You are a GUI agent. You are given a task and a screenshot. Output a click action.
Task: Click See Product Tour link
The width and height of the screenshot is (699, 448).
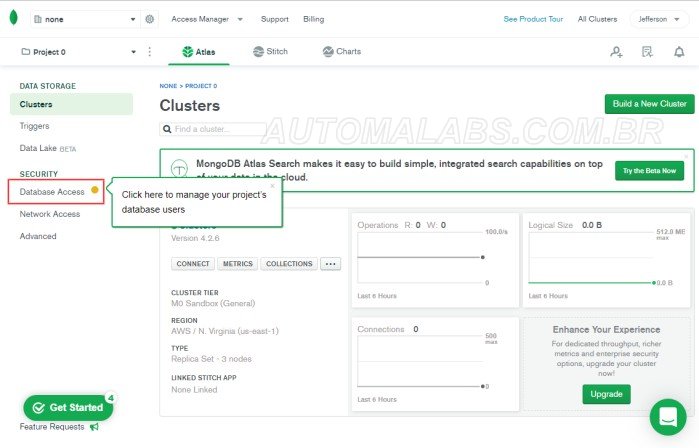click(x=533, y=19)
